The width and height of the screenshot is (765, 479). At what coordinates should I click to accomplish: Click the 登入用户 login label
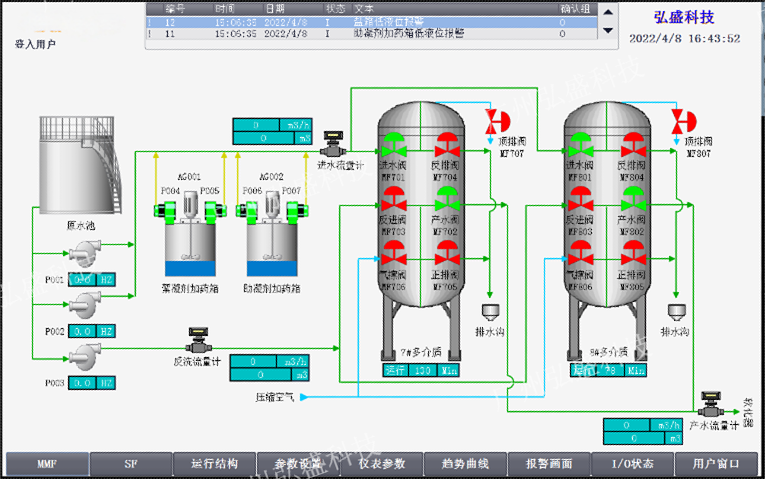pyautogui.click(x=35, y=44)
